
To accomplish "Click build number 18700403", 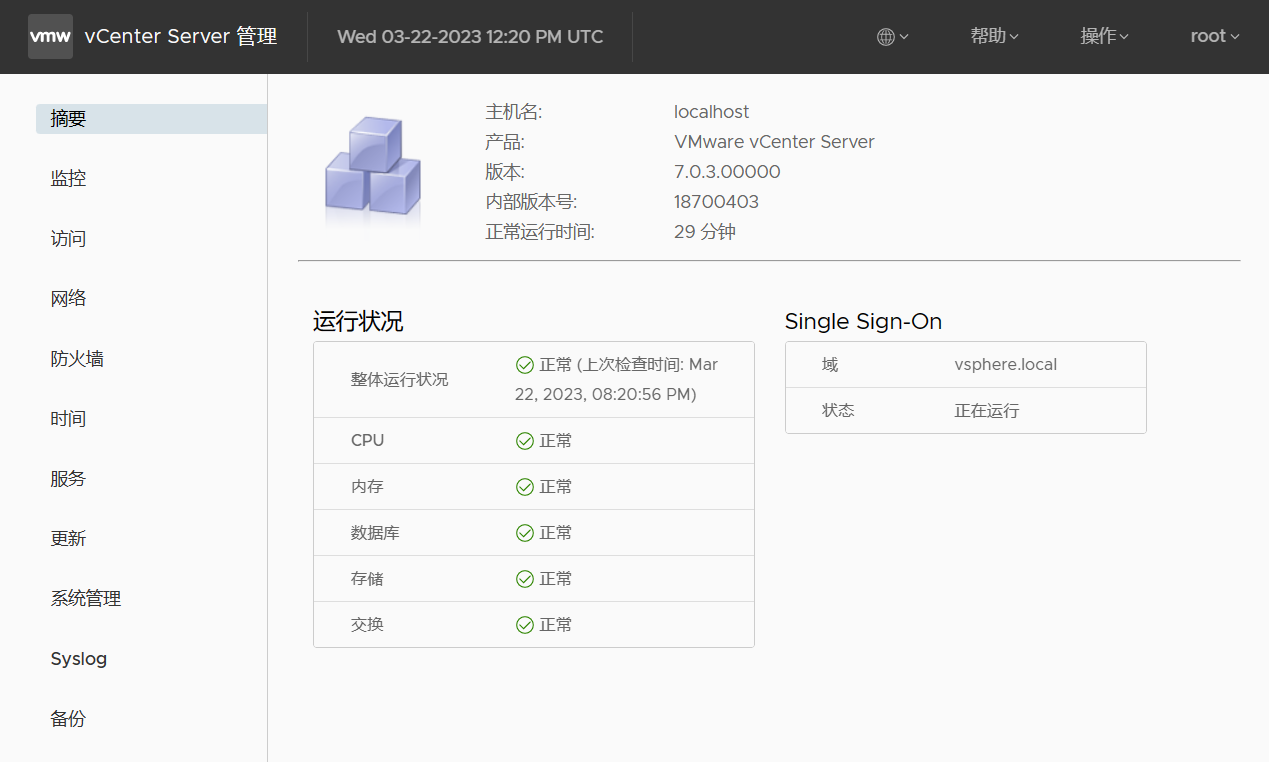I will (716, 202).
